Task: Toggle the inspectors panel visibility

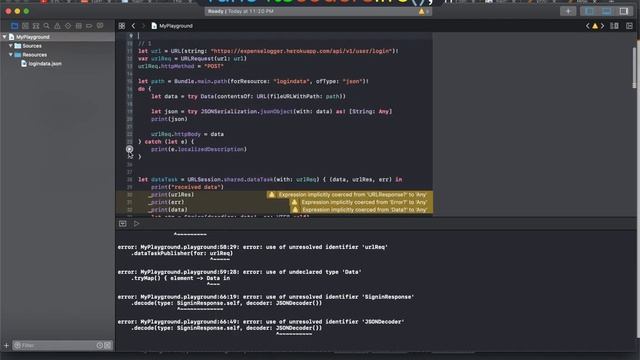Action: coord(623,11)
